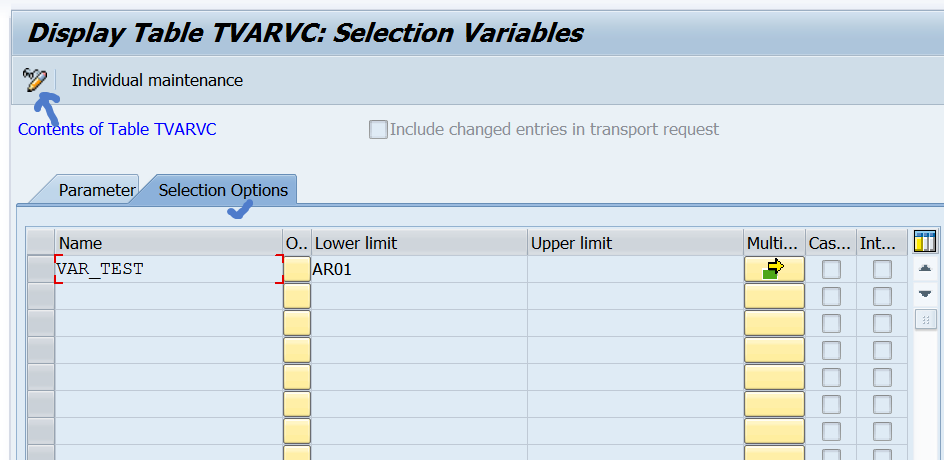Click the selection option button for VAR_TEST
The width and height of the screenshot is (944, 460).
pos(297,269)
